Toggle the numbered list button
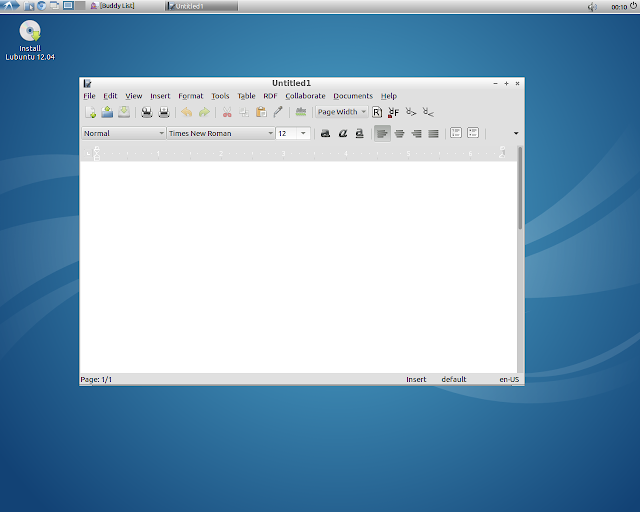This screenshot has height=512, width=640. pyautogui.click(x=456, y=133)
